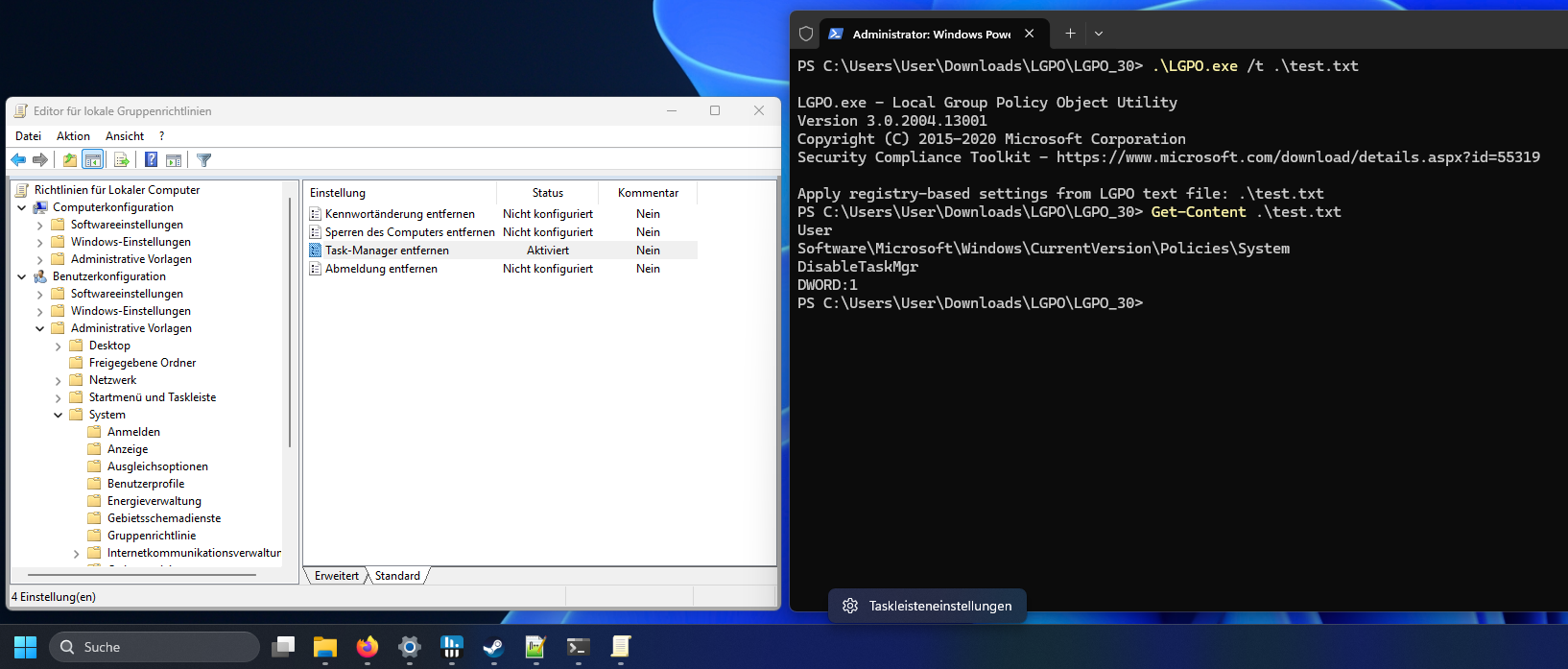
Task: Select the Benutzerprofile folder
Action: [146, 484]
